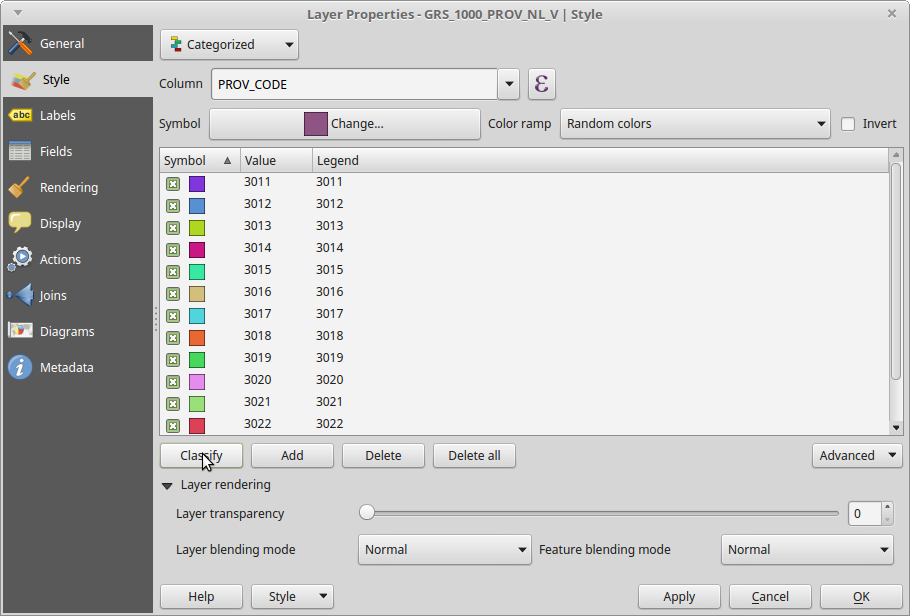Select the Labels abc icon
Image resolution: width=910 pixels, height=616 pixels.
pos(20,116)
